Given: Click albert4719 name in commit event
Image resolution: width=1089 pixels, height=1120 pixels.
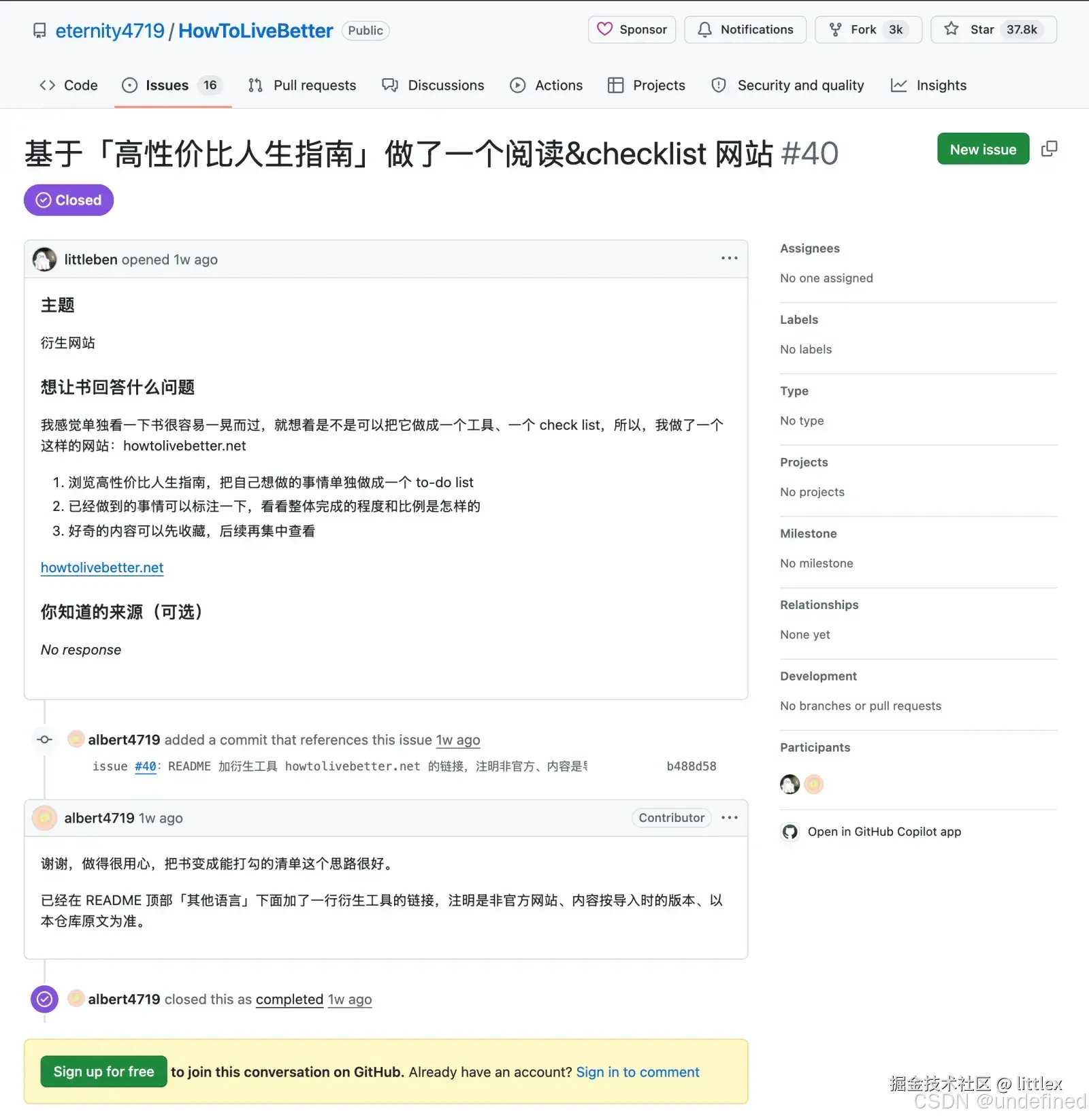Looking at the screenshot, I should tap(124, 740).
